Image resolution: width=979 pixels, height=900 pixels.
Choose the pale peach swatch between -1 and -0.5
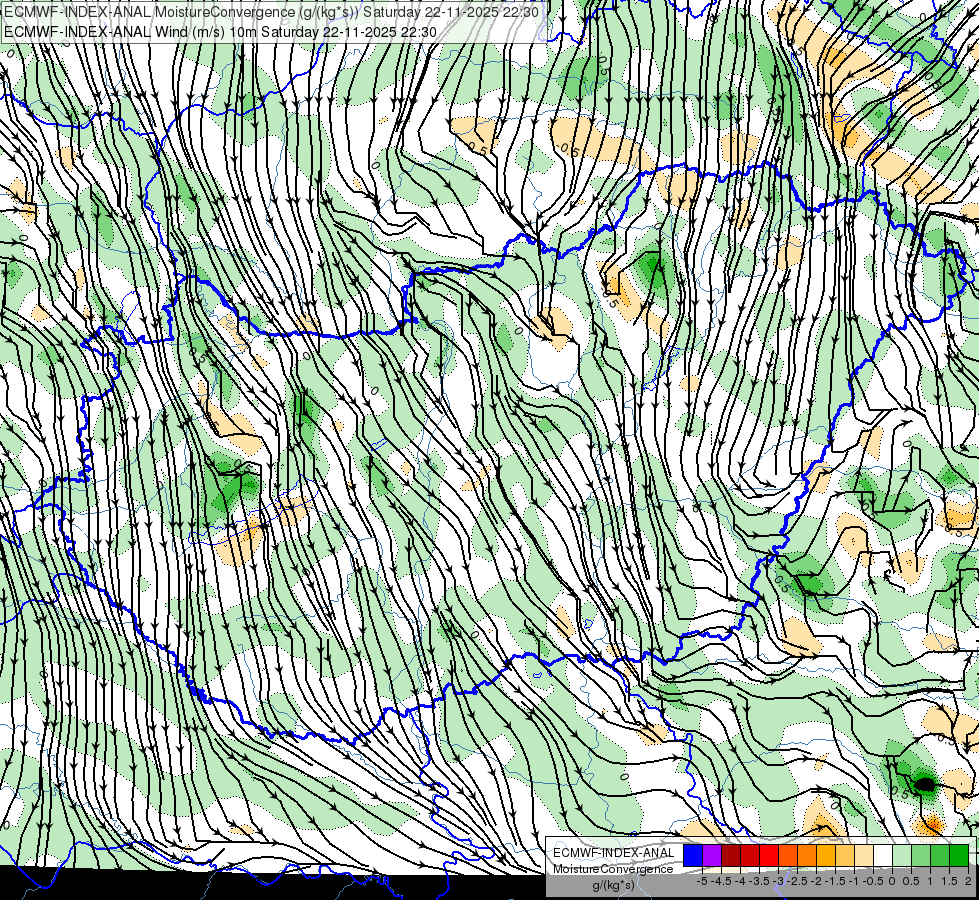point(864,855)
